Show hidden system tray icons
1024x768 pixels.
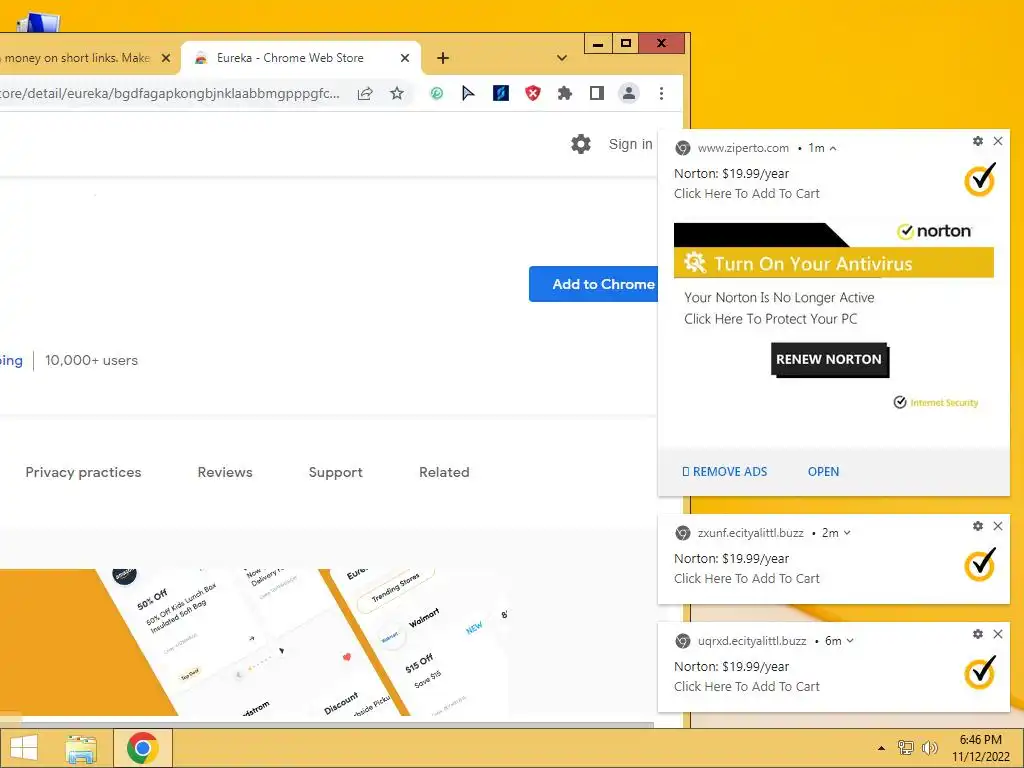click(881, 748)
